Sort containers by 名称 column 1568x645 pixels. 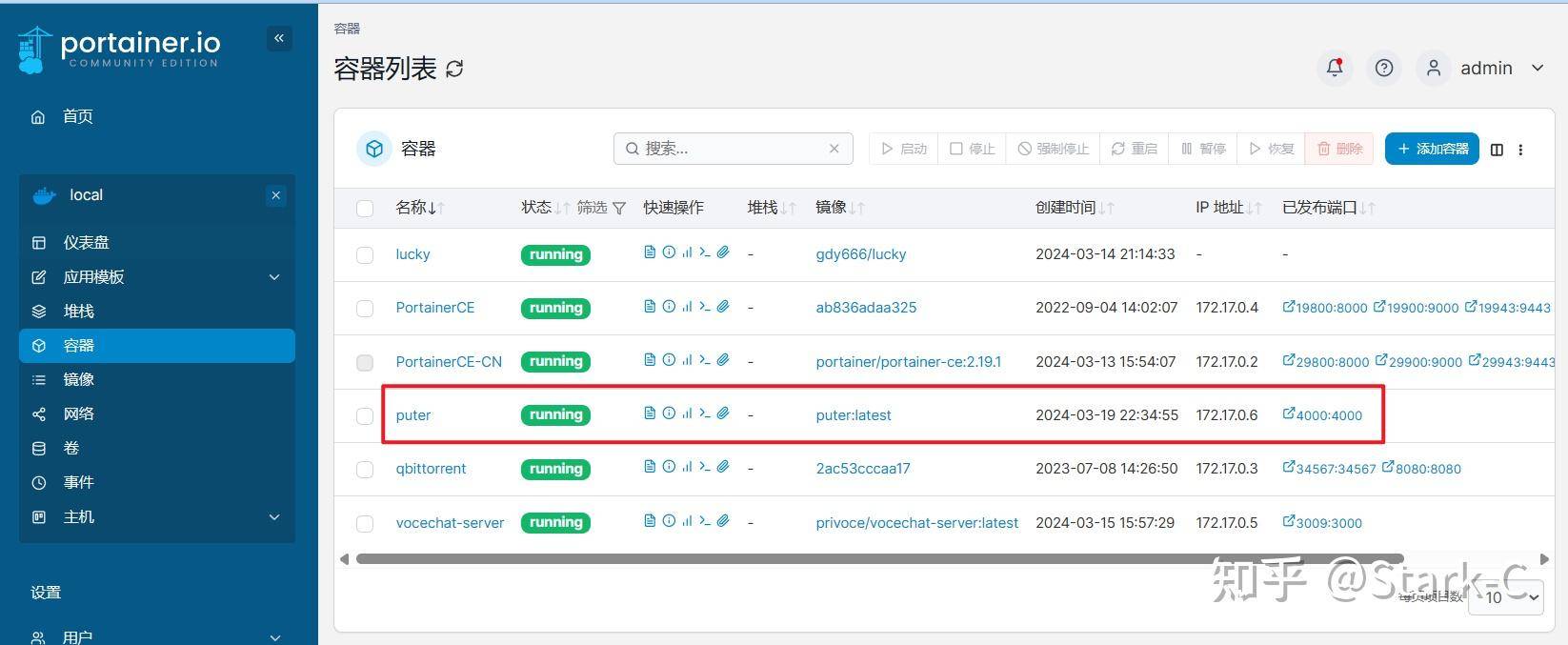(420, 207)
